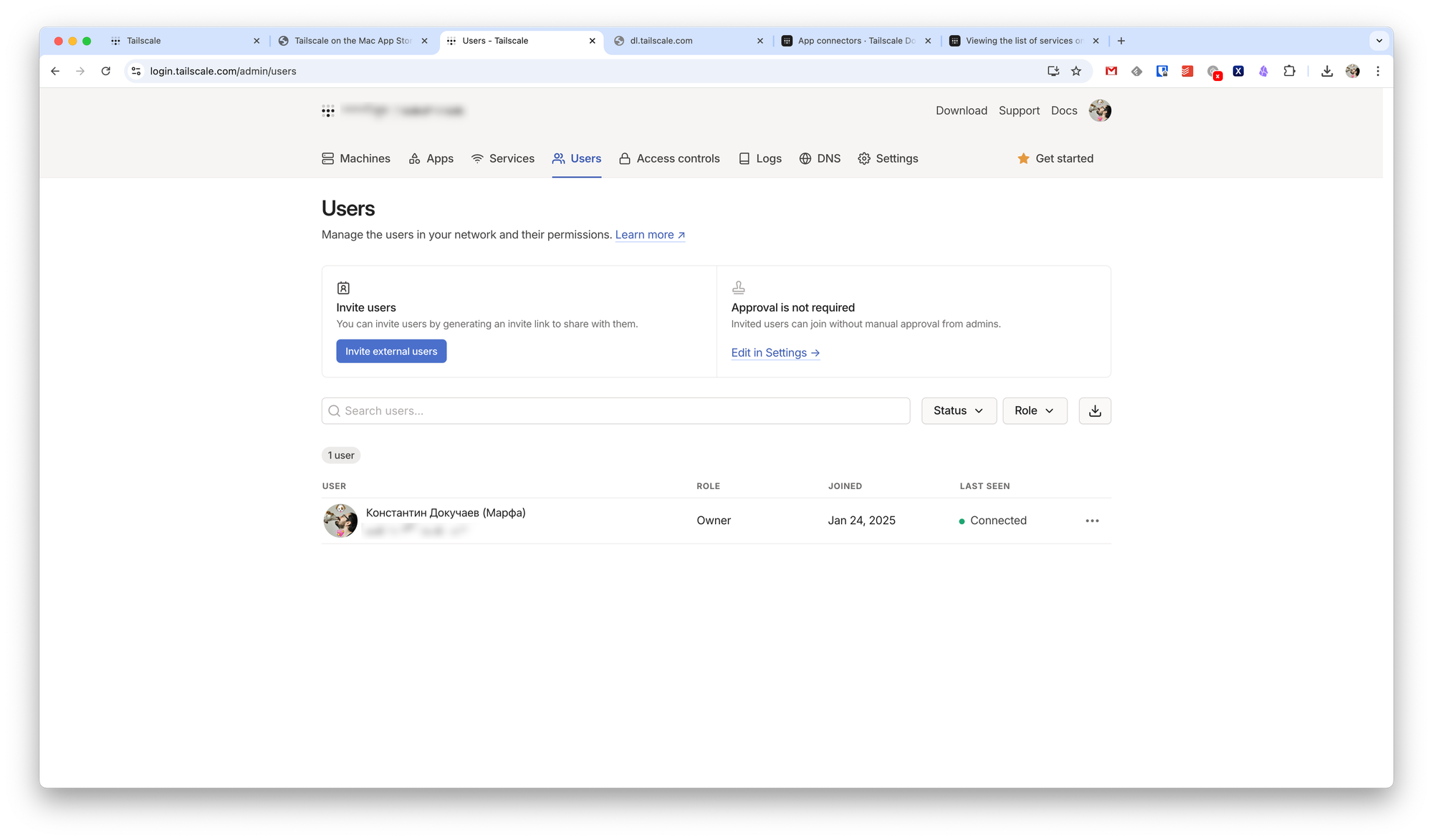Click the Invite external users button
Screen dimensions: 1433x840
(391, 352)
